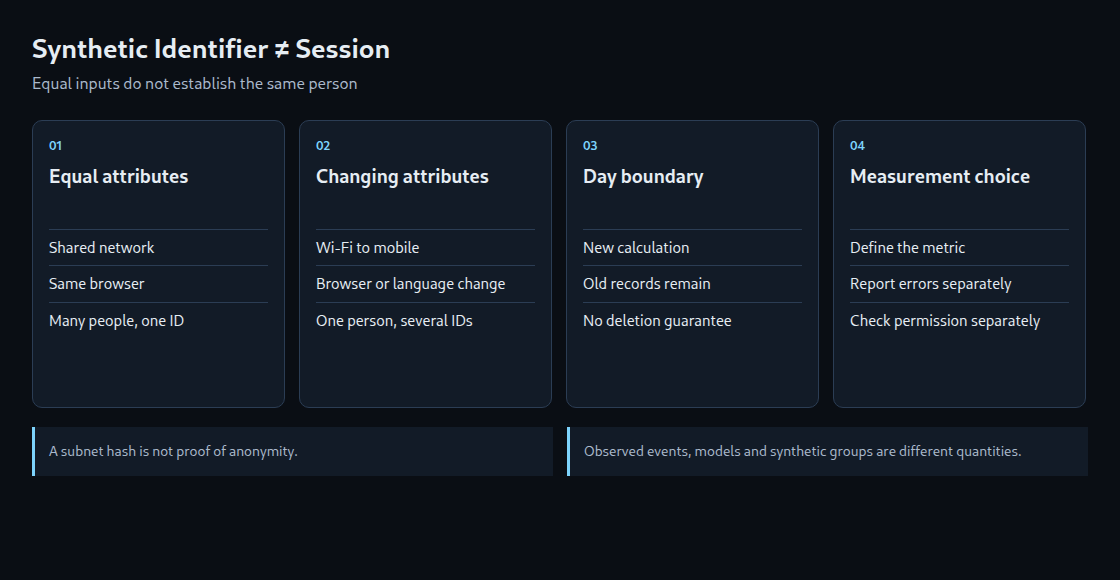The height and width of the screenshot is (580, 1120).
Task: Click the subnet hash anonymity note
Action: pyautogui.click(x=292, y=451)
